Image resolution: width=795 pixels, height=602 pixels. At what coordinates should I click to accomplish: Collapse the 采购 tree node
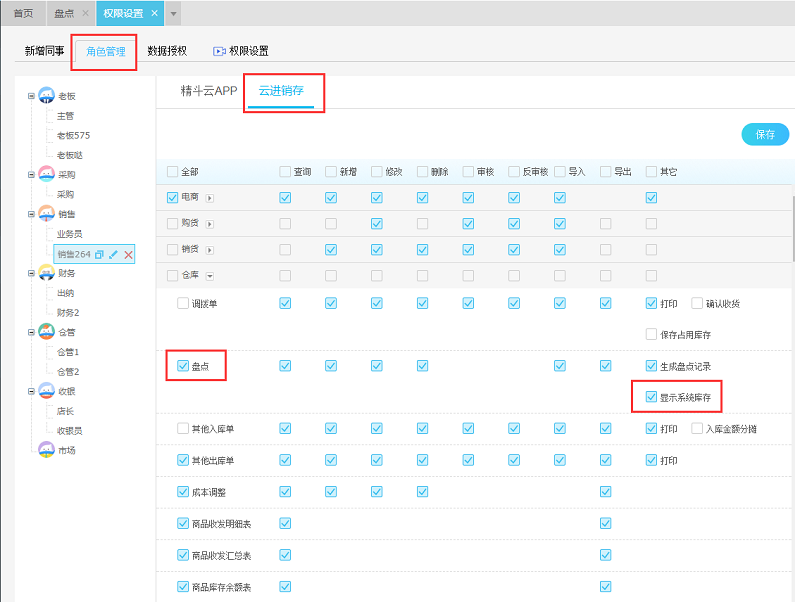(31, 175)
